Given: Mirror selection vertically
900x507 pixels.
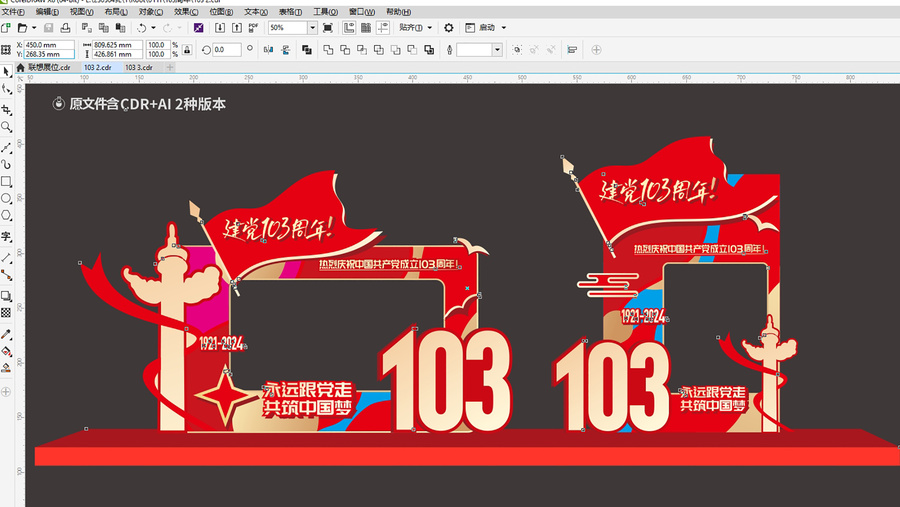Looking at the screenshot, I should pos(285,50).
